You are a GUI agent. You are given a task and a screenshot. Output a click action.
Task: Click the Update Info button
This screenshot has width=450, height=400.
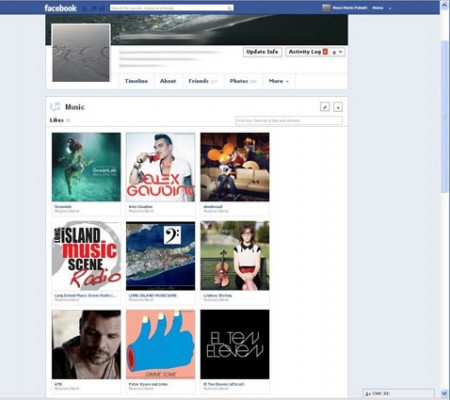click(x=262, y=52)
